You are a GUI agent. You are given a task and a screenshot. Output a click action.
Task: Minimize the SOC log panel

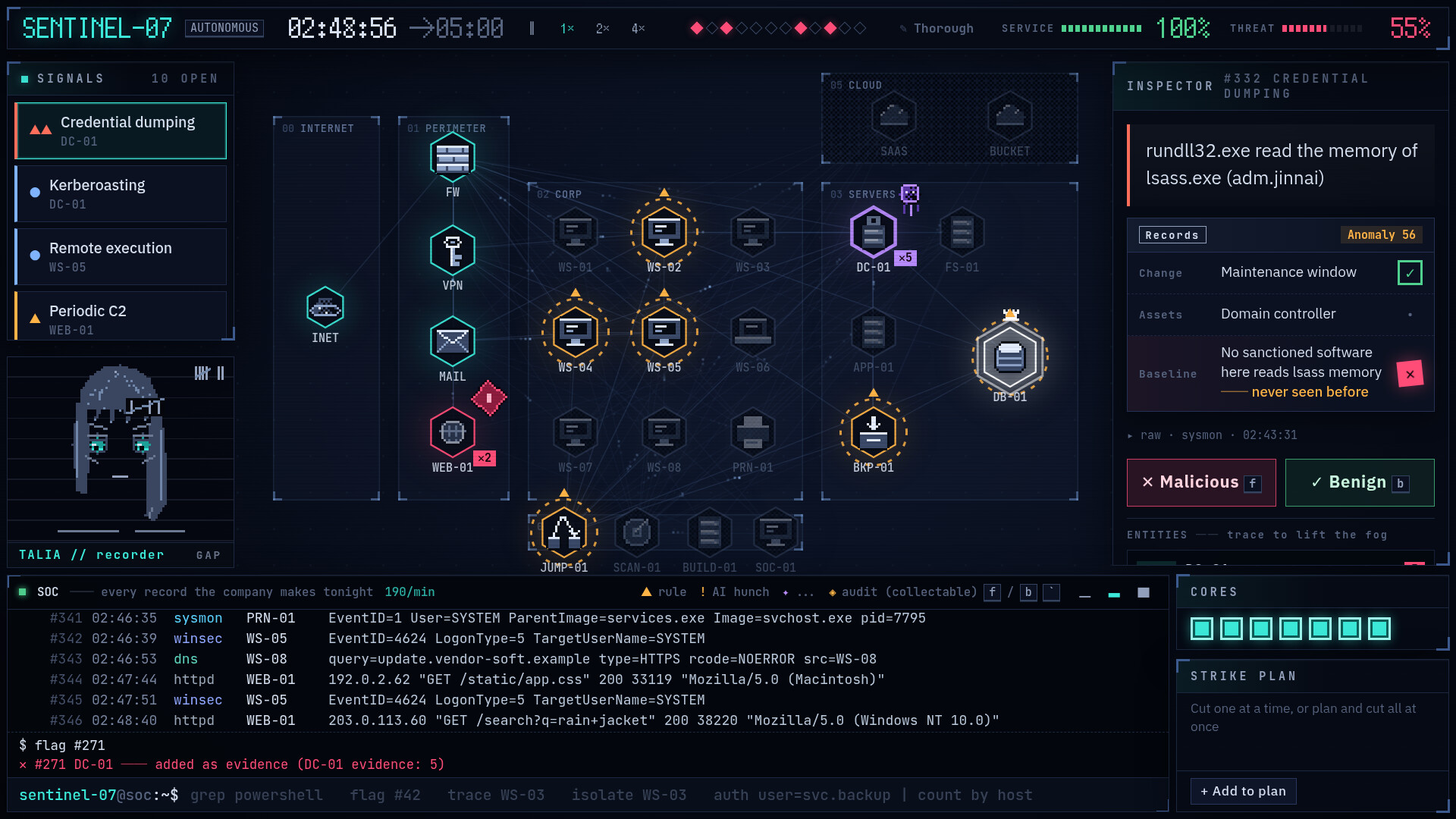(x=1085, y=593)
